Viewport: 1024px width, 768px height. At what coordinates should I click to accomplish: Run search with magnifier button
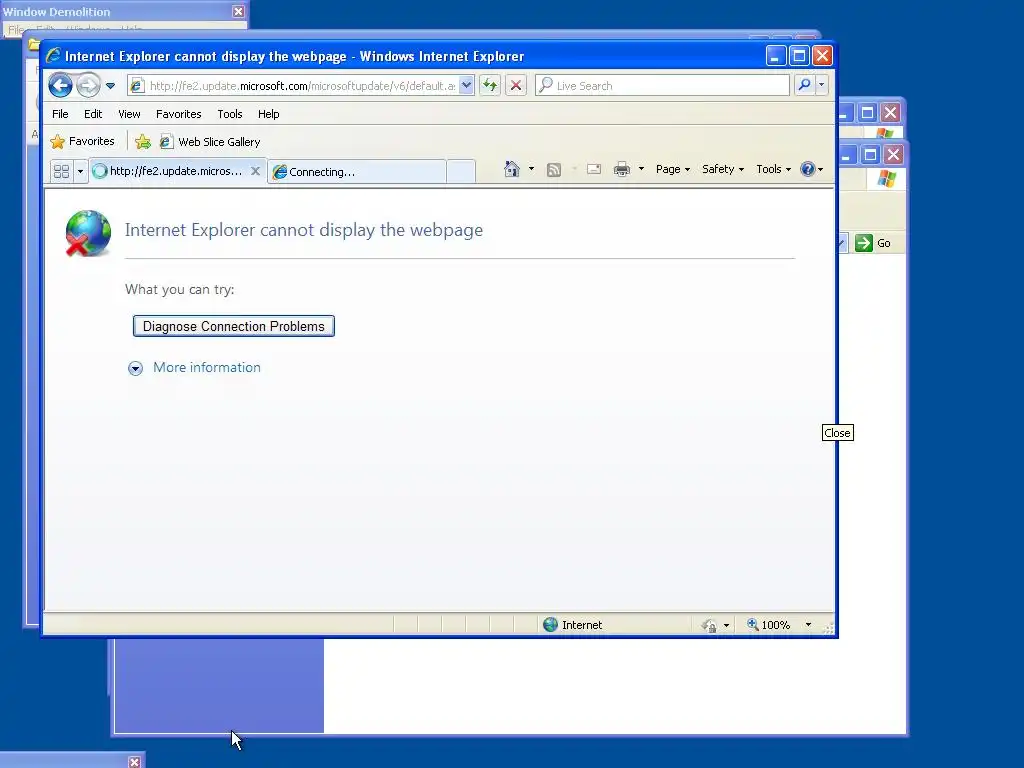pos(805,85)
